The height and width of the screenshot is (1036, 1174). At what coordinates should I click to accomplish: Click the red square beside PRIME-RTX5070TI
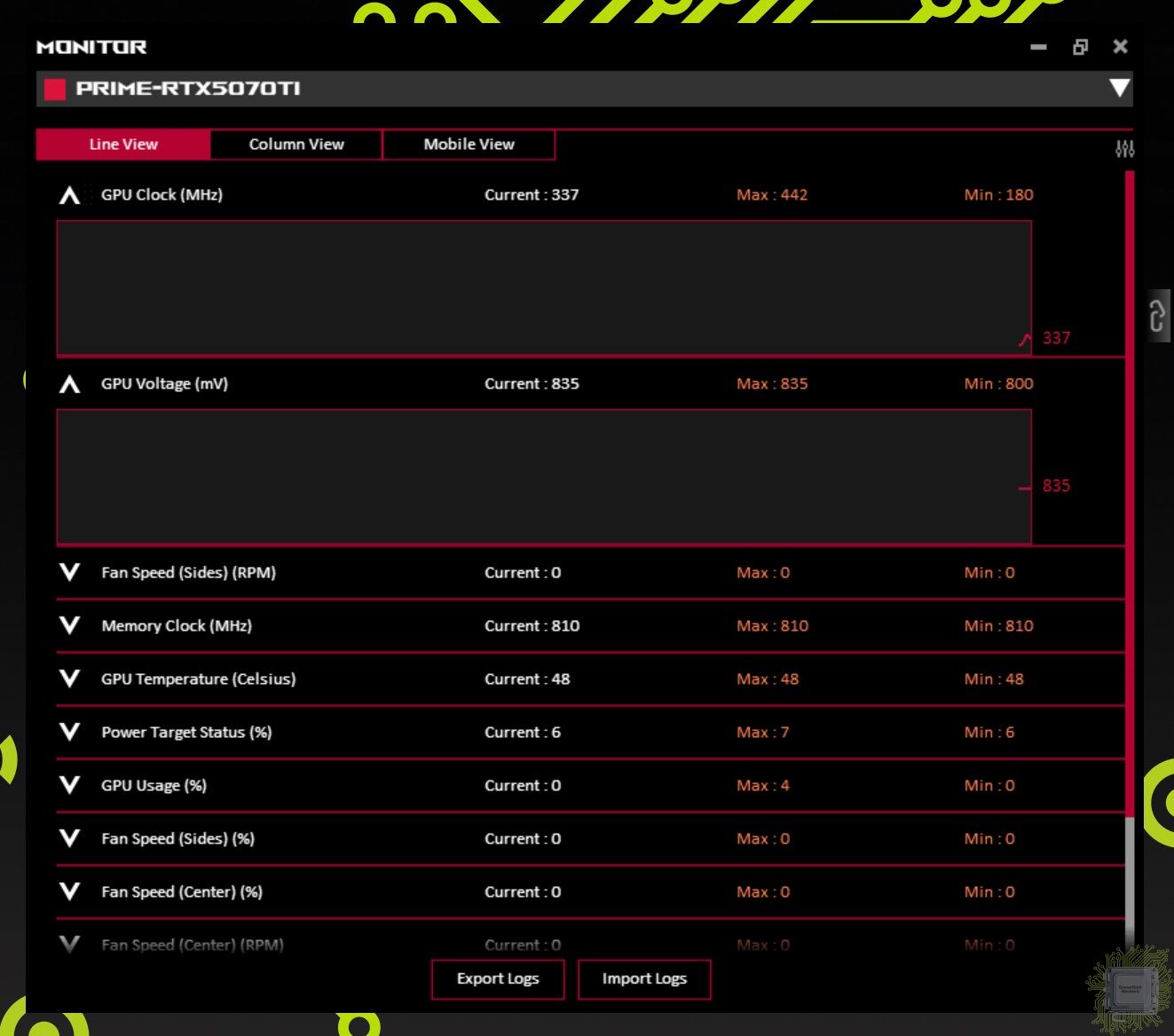tap(55, 89)
